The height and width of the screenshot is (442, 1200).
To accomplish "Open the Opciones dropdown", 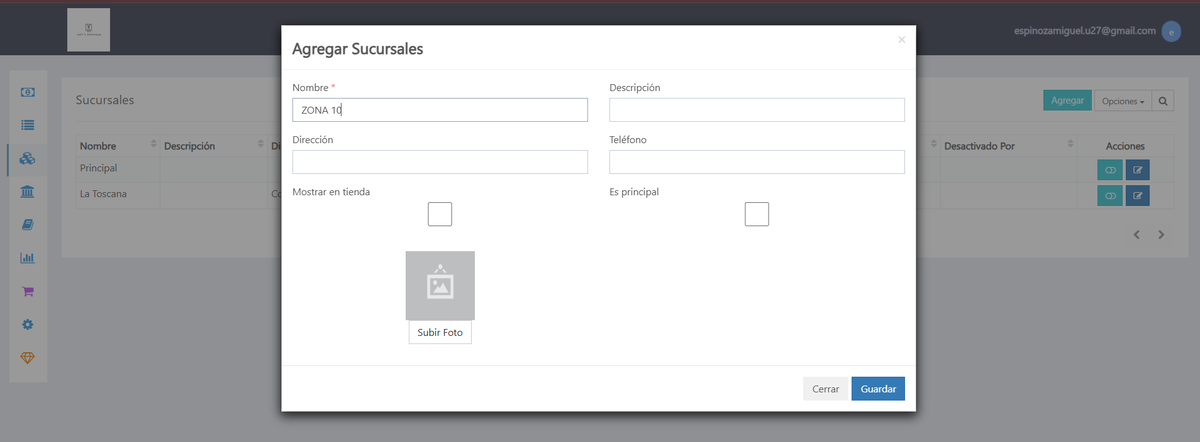I will 1122,101.
